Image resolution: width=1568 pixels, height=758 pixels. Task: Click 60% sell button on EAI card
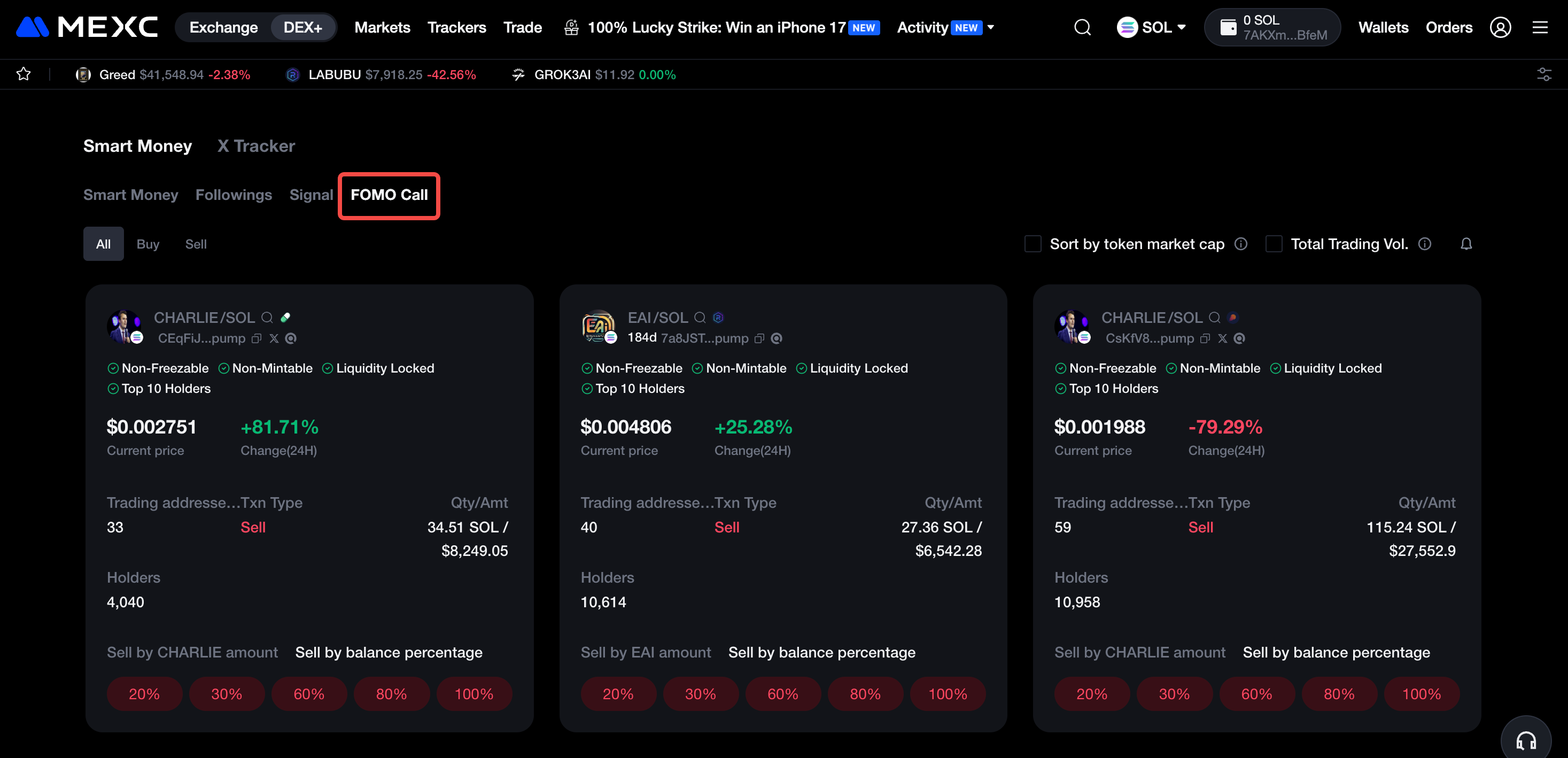(782, 694)
